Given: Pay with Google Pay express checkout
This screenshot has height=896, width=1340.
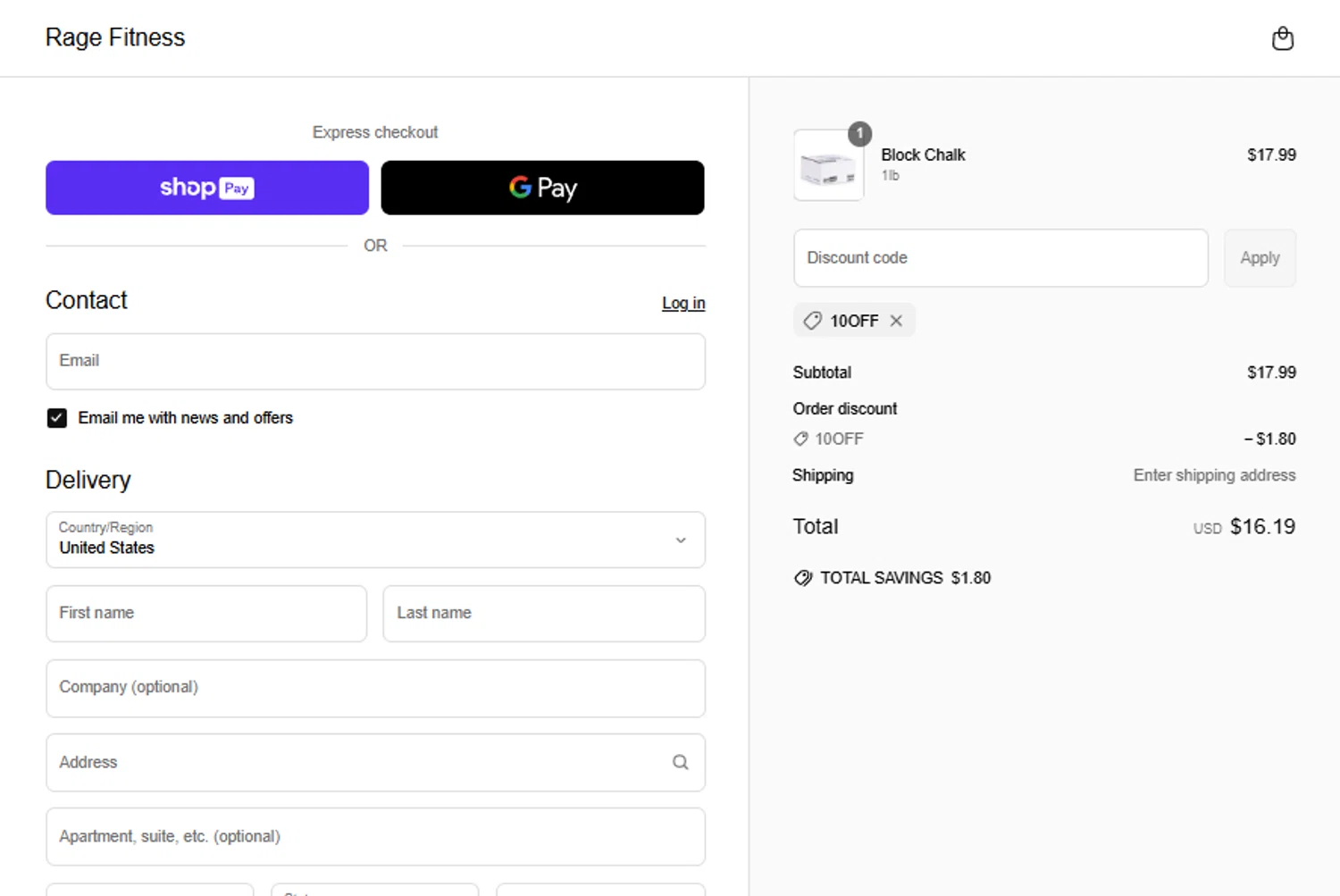Looking at the screenshot, I should click(x=542, y=188).
